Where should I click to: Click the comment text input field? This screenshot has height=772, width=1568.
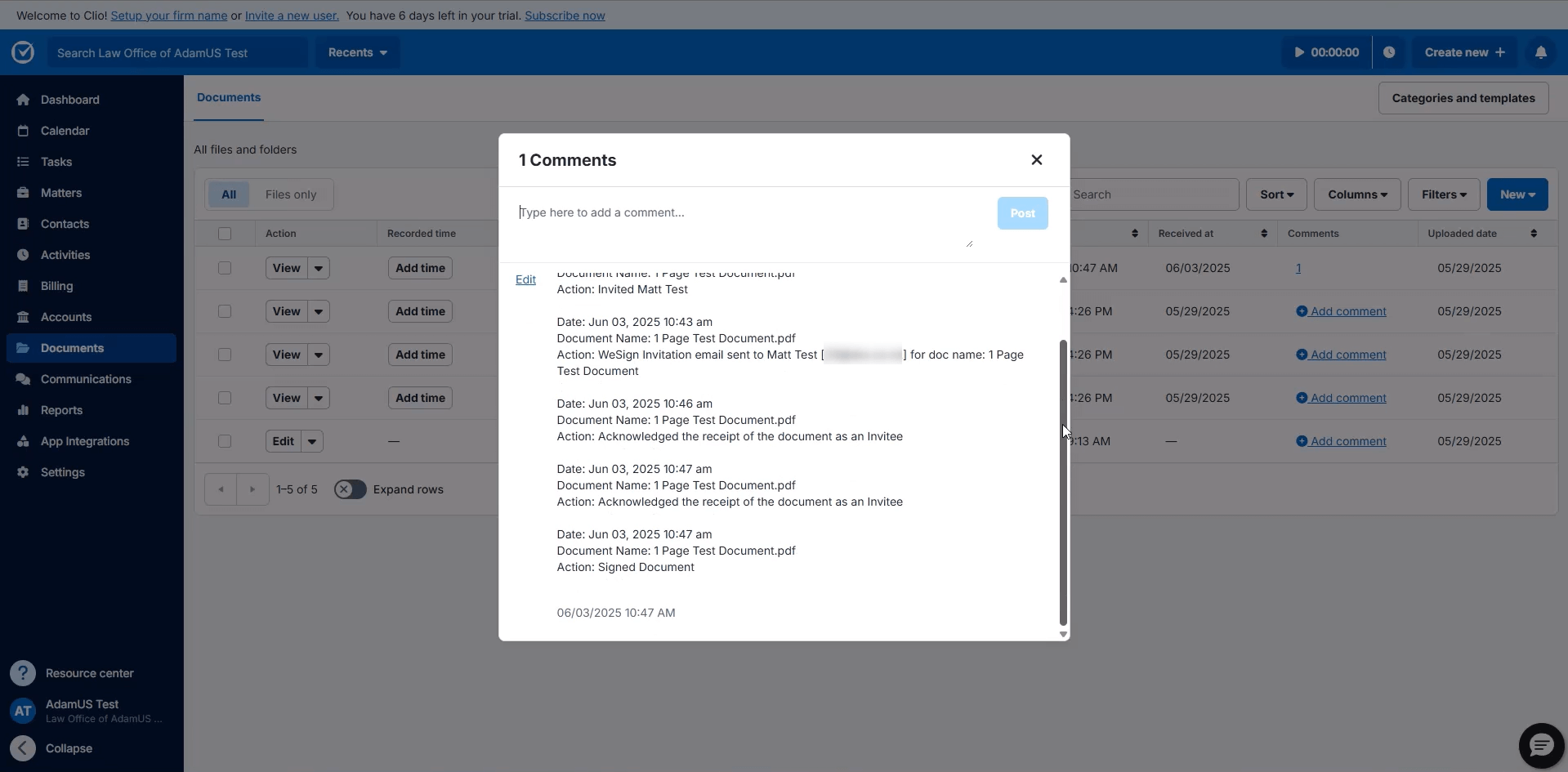[744, 221]
